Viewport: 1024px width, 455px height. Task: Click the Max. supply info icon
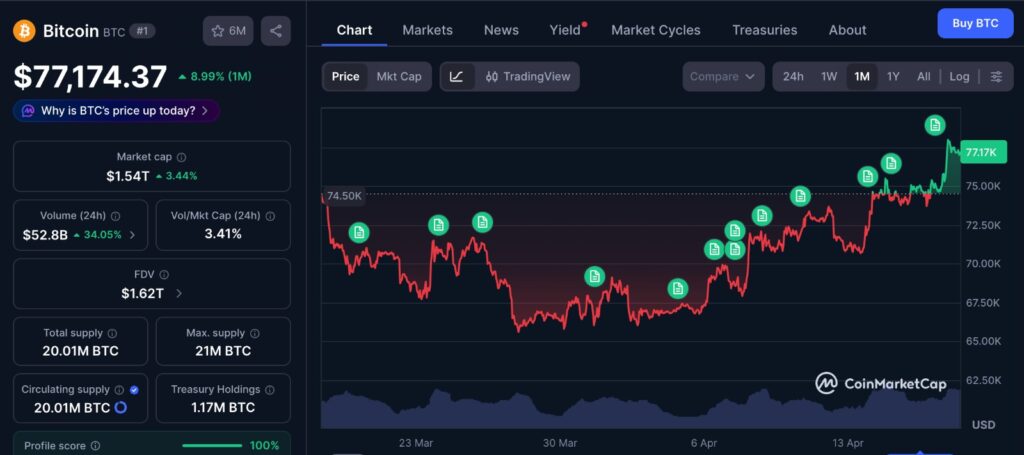(x=255, y=334)
